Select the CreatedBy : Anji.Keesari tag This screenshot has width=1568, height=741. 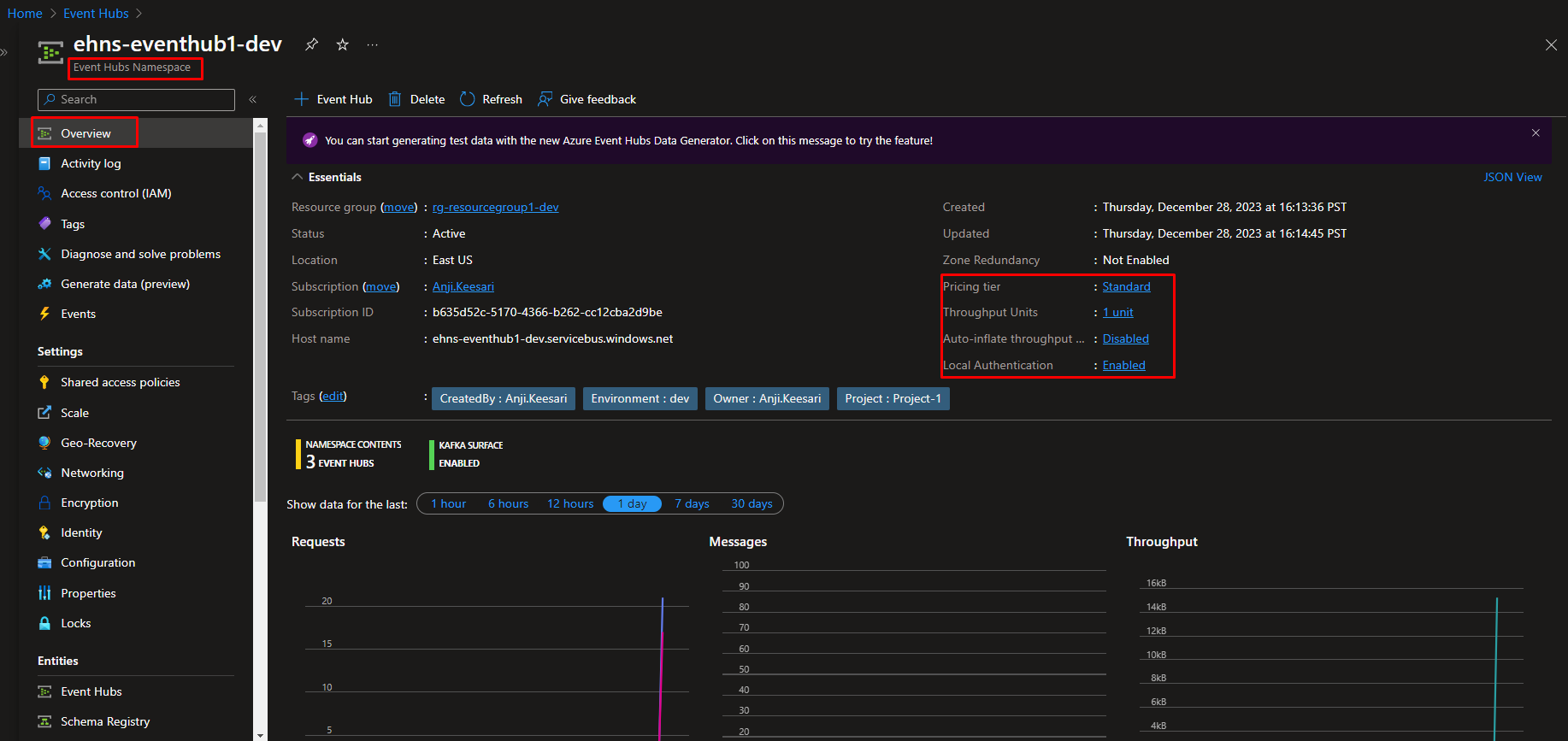click(x=504, y=398)
